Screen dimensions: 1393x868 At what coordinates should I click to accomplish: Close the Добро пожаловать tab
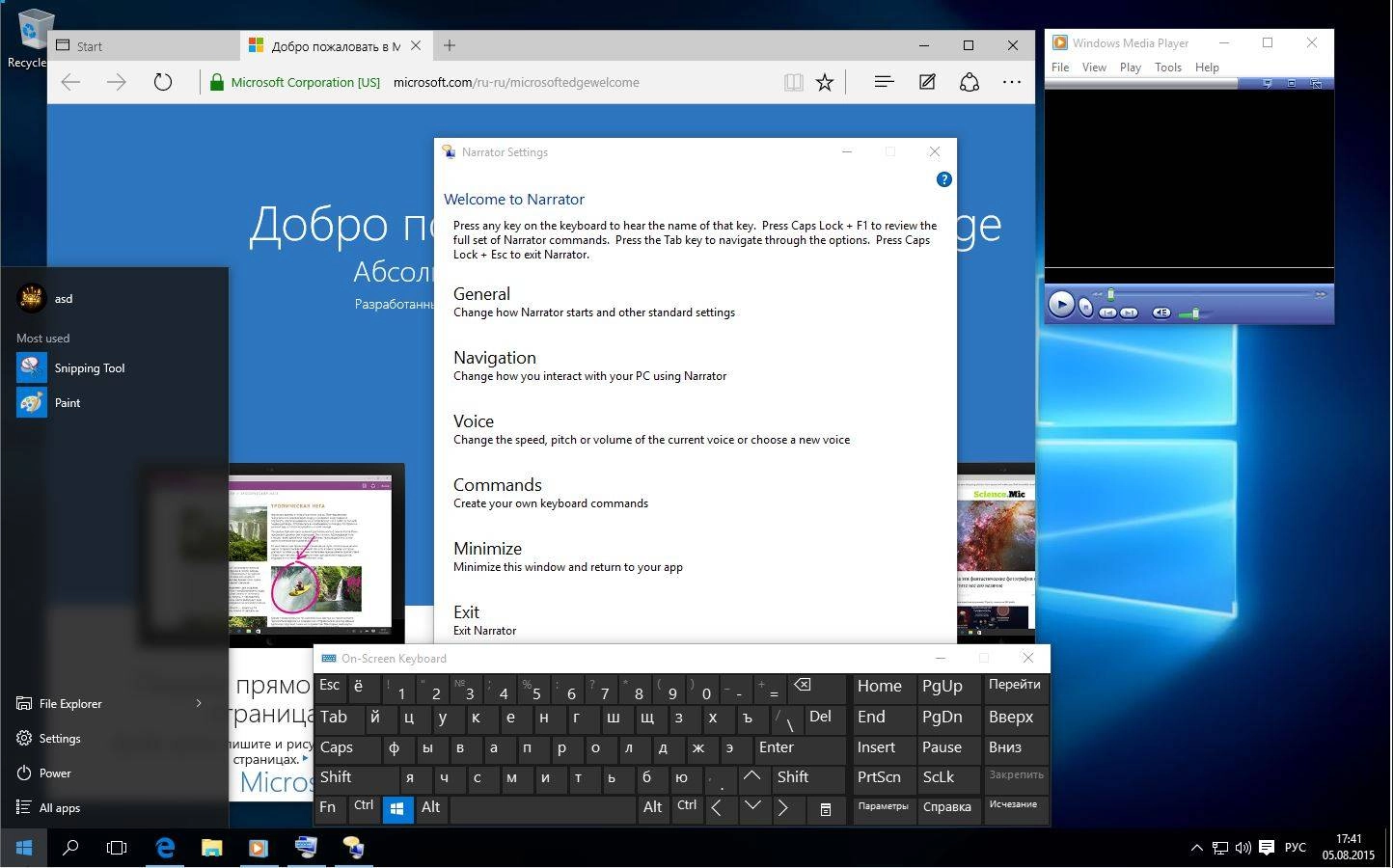[417, 45]
